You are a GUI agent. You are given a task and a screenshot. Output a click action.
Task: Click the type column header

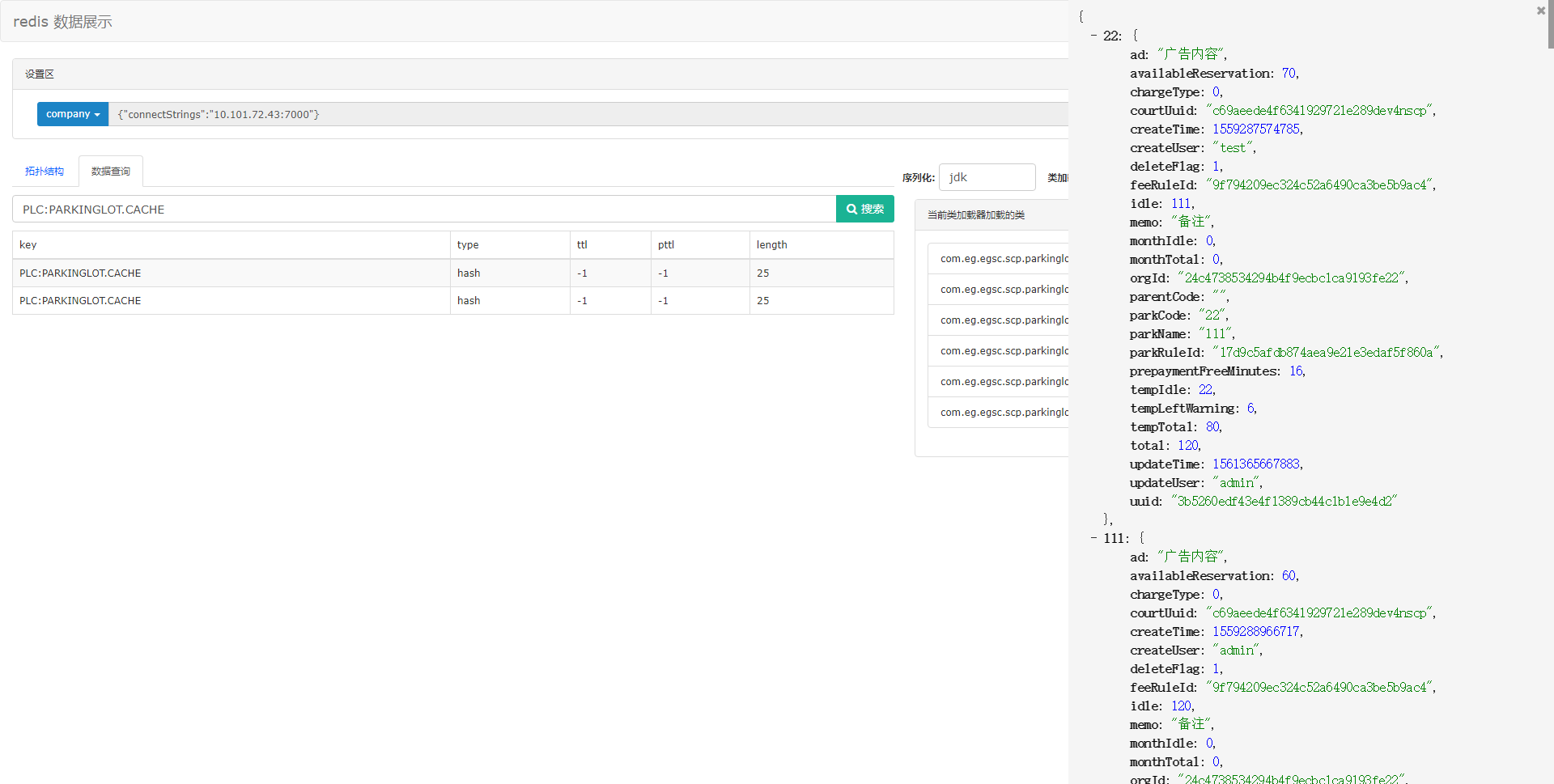click(x=468, y=245)
